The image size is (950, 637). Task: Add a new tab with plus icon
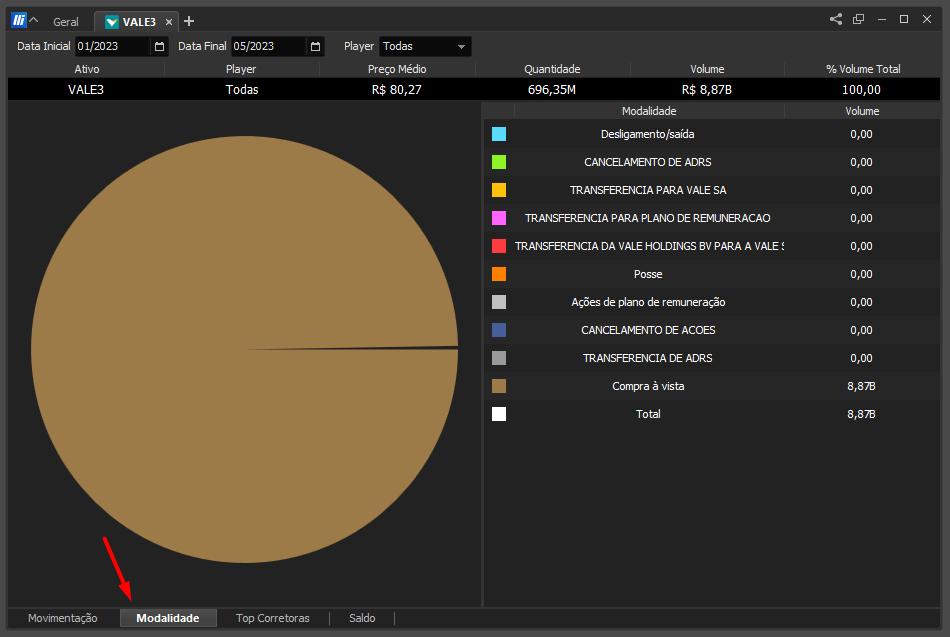pos(189,21)
